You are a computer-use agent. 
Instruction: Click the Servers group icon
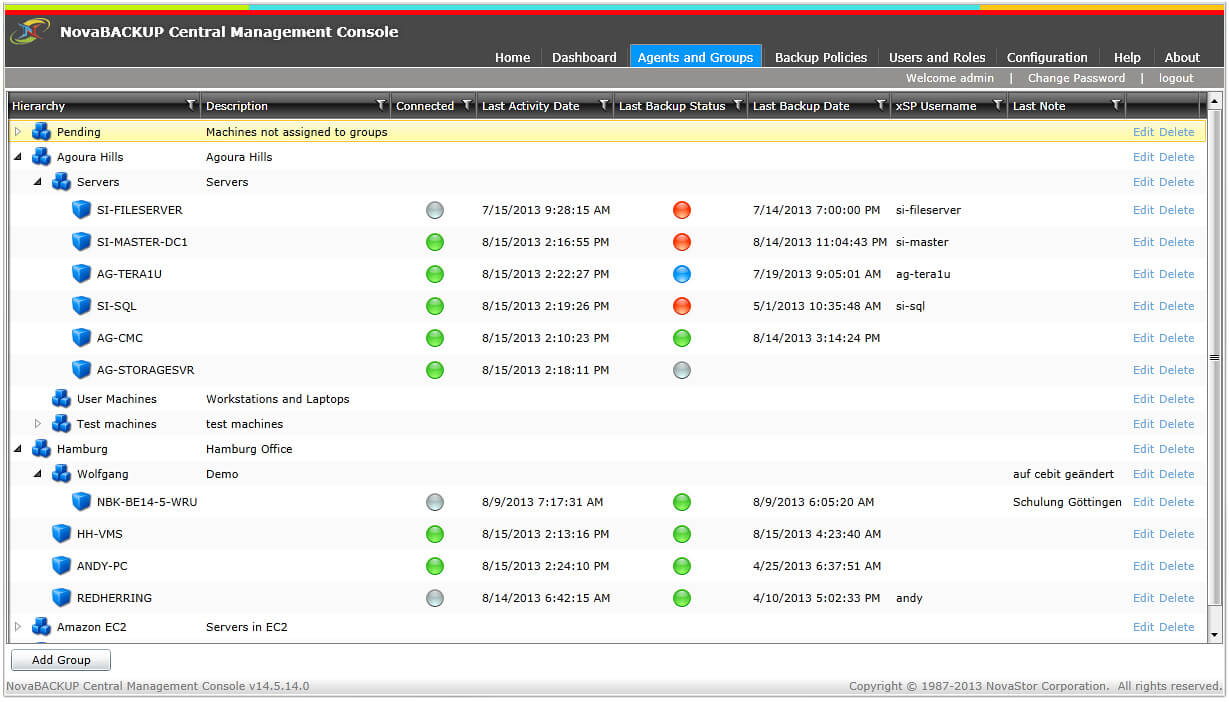point(61,181)
